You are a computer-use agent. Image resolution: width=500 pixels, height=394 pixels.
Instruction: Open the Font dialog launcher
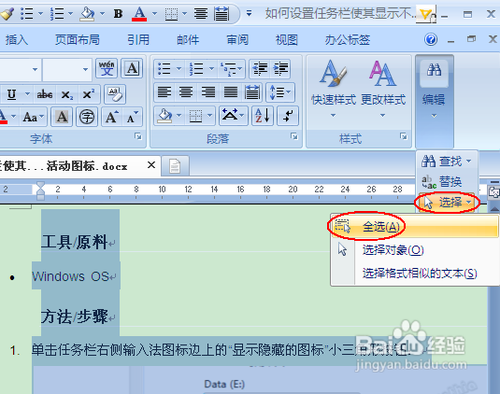pos(138,136)
